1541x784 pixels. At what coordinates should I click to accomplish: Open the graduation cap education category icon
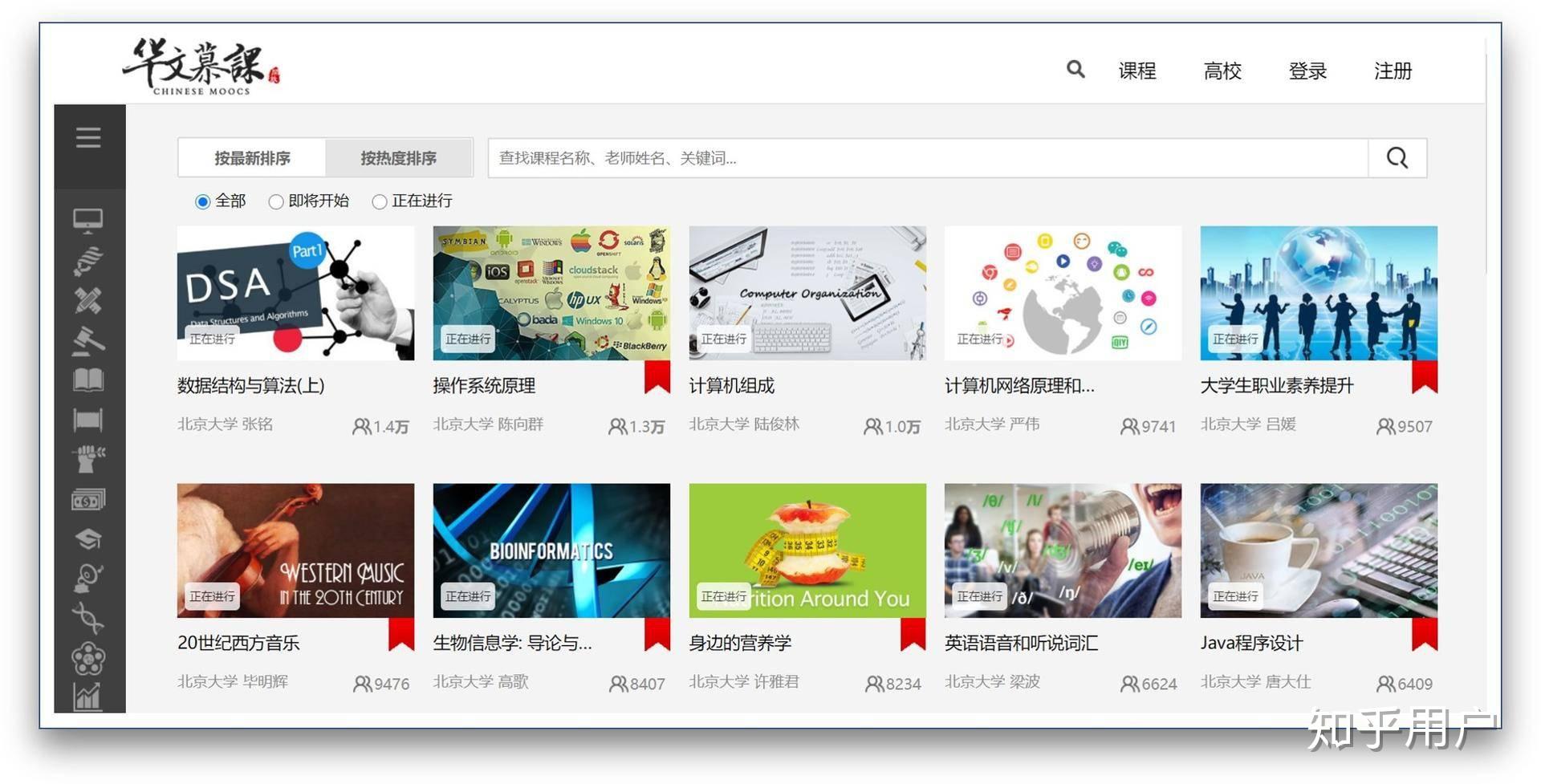[89, 538]
